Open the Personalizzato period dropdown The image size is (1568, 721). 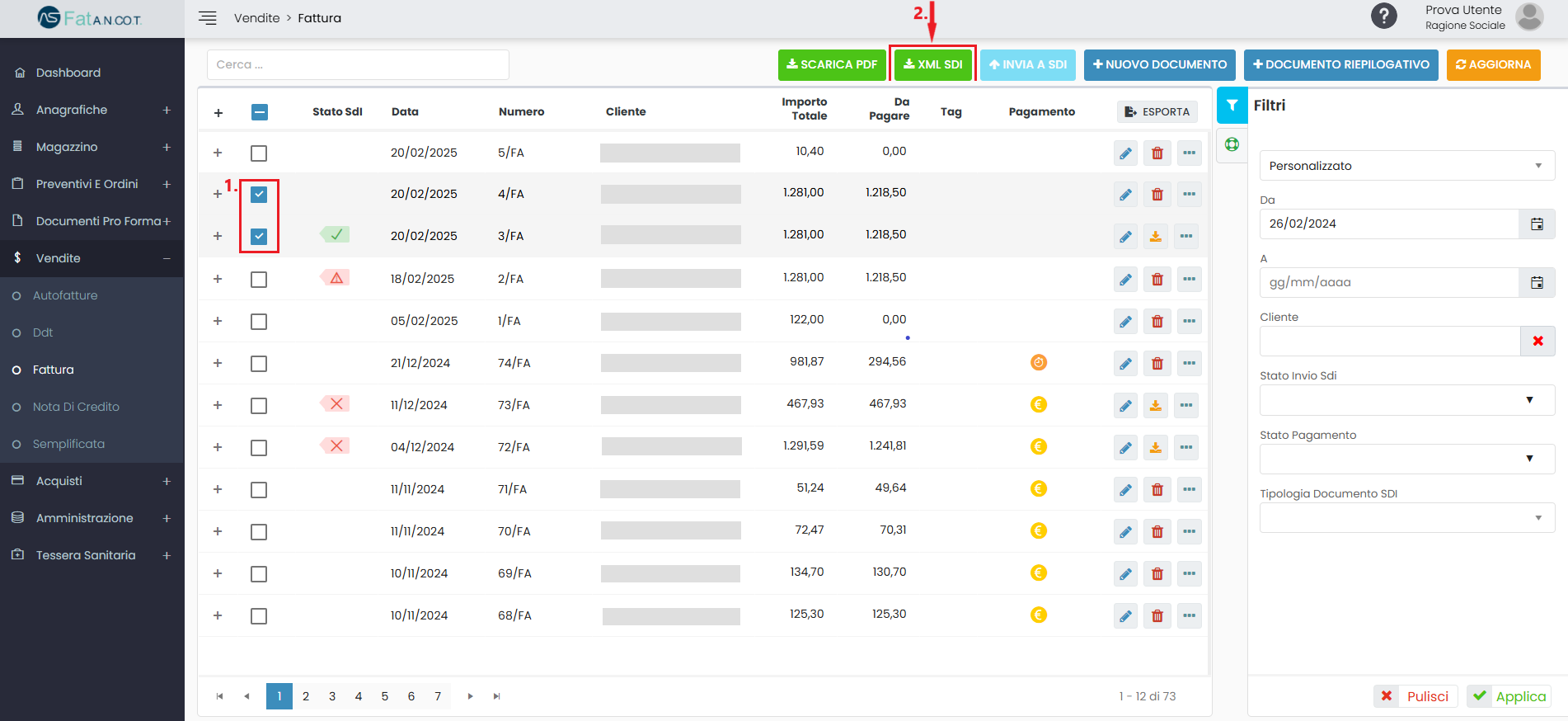click(1406, 166)
